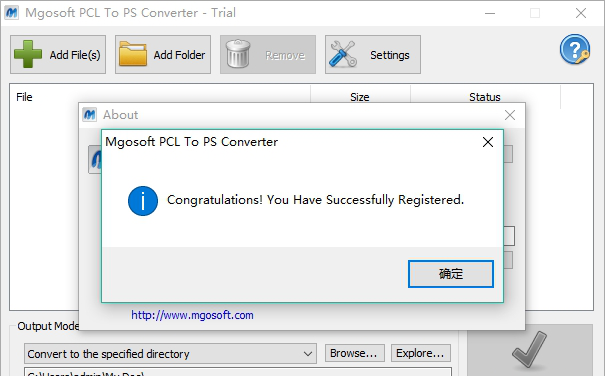Click the yellow Add Folder icon

[x=133, y=54]
